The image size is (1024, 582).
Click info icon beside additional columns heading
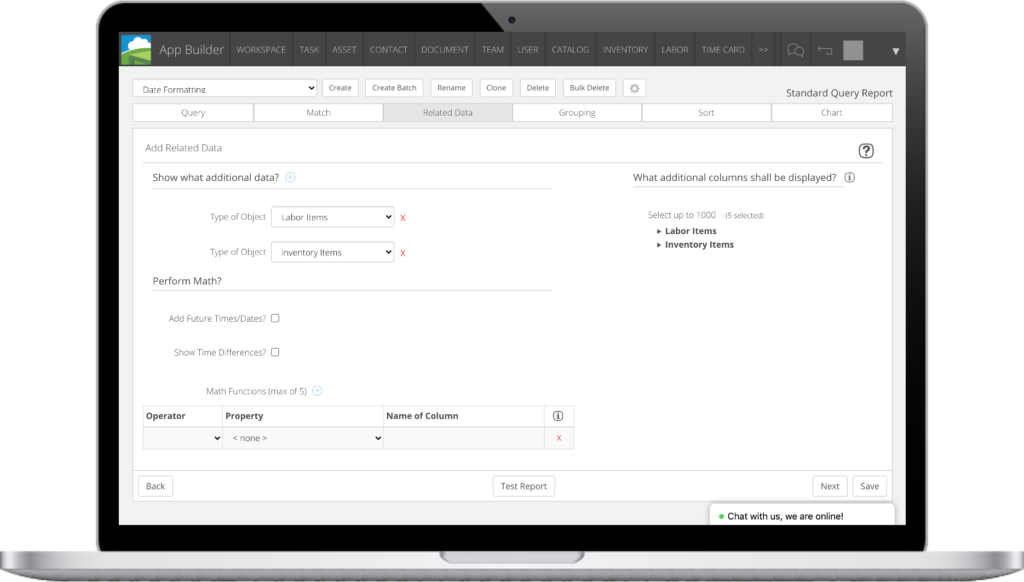pos(850,177)
